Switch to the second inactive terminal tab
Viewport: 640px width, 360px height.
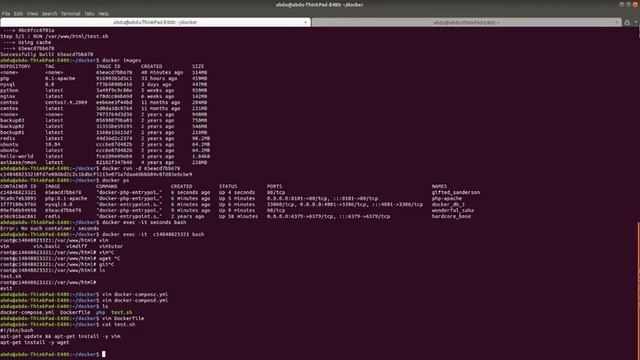[466, 22]
